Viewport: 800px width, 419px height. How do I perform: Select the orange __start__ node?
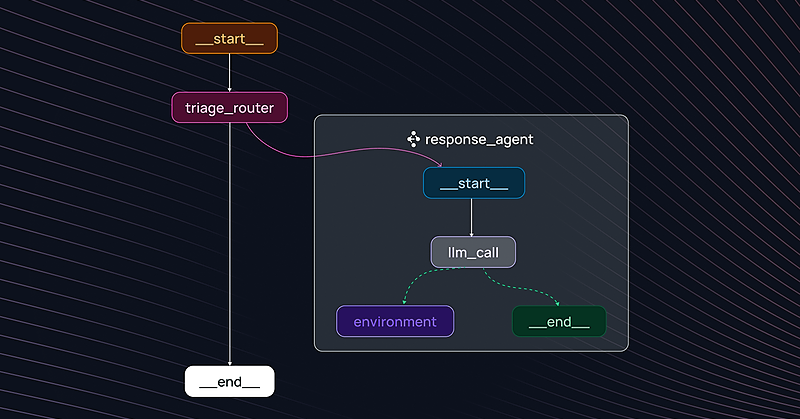click(230, 38)
